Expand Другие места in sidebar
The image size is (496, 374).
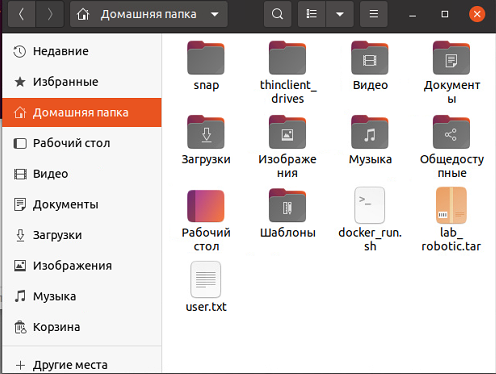click(81, 365)
